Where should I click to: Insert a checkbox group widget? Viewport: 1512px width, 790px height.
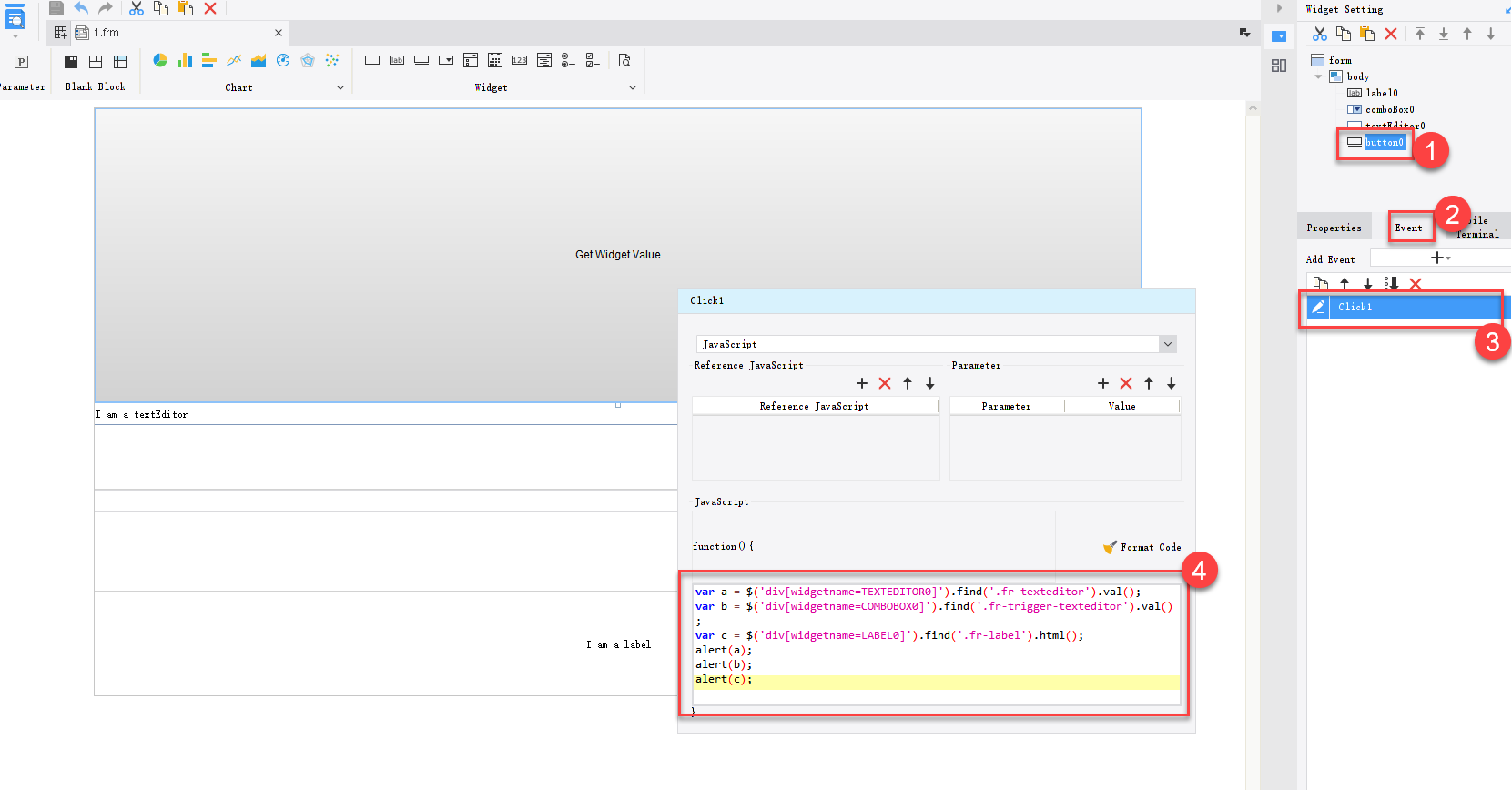click(594, 60)
